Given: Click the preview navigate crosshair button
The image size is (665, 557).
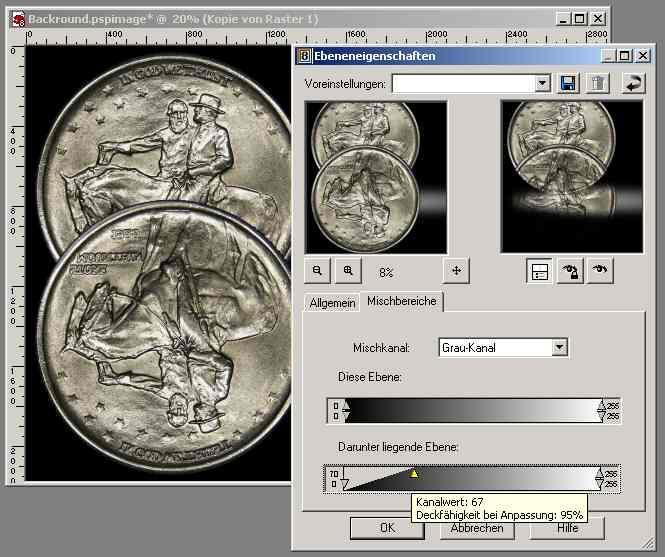Looking at the screenshot, I should tap(456, 270).
